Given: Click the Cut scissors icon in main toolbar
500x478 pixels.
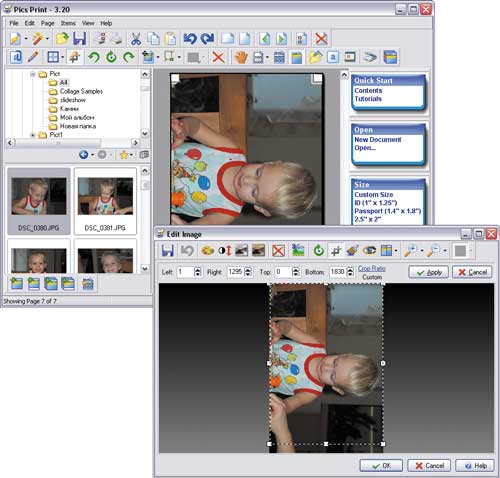Looking at the screenshot, I should coord(136,39).
